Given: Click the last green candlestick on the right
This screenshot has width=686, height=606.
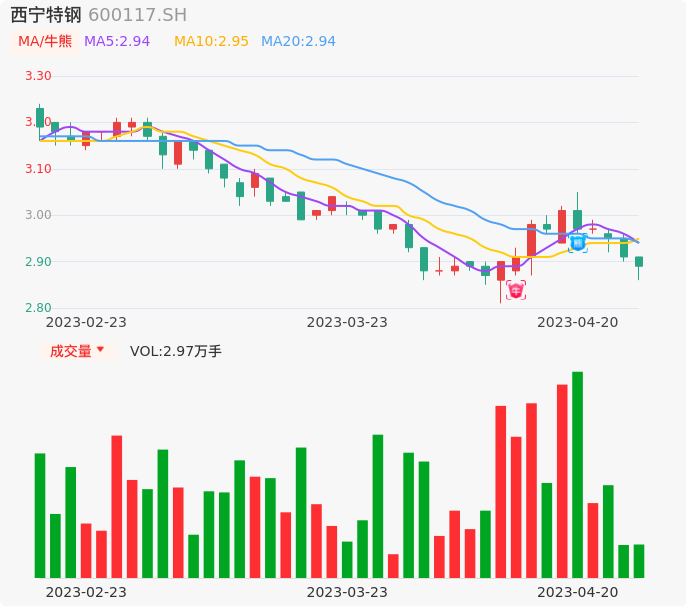Looking at the screenshot, I should coord(639,262).
